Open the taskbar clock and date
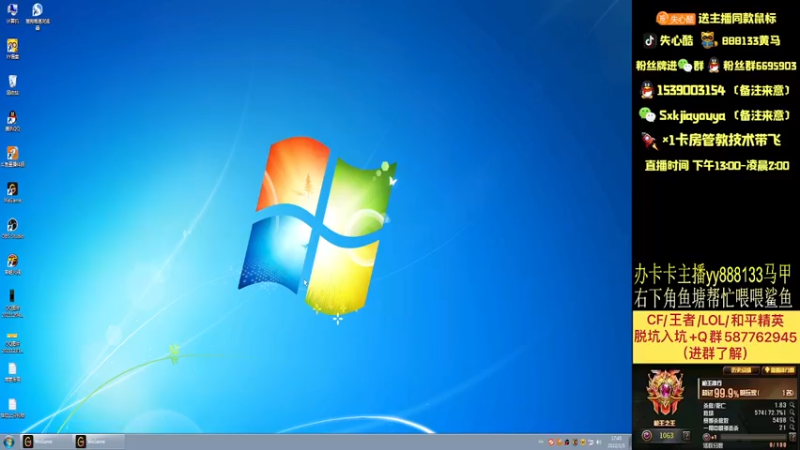Screen dimensions: 800x450 click(616, 442)
